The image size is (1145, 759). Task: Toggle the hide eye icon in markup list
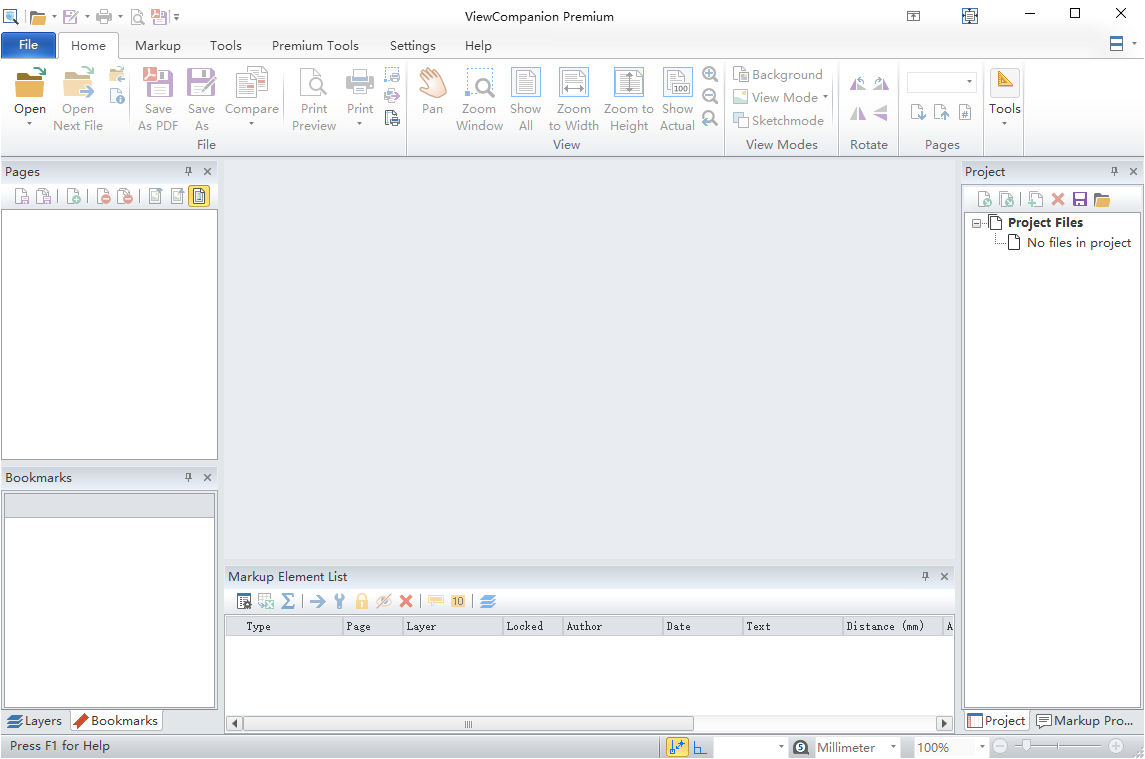pos(384,601)
